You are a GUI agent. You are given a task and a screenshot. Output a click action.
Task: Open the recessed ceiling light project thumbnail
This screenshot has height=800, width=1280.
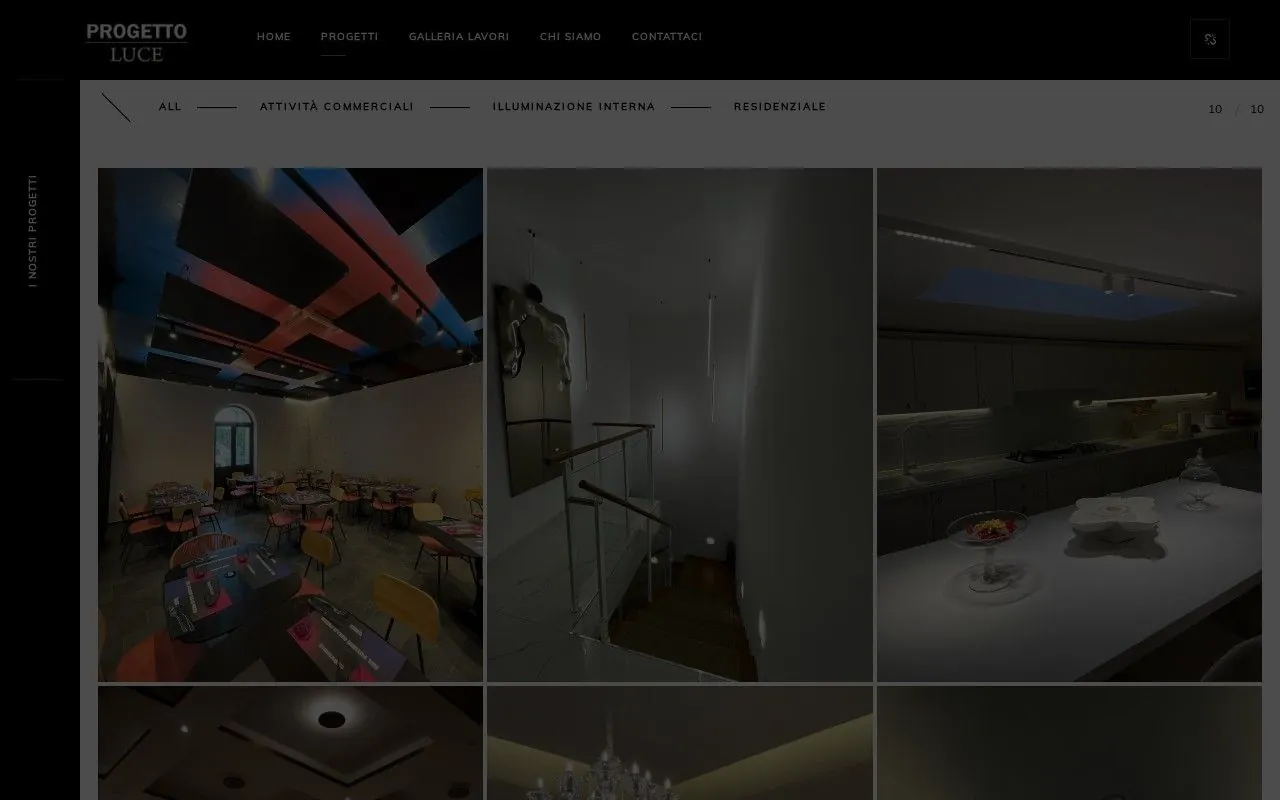coord(290,743)
